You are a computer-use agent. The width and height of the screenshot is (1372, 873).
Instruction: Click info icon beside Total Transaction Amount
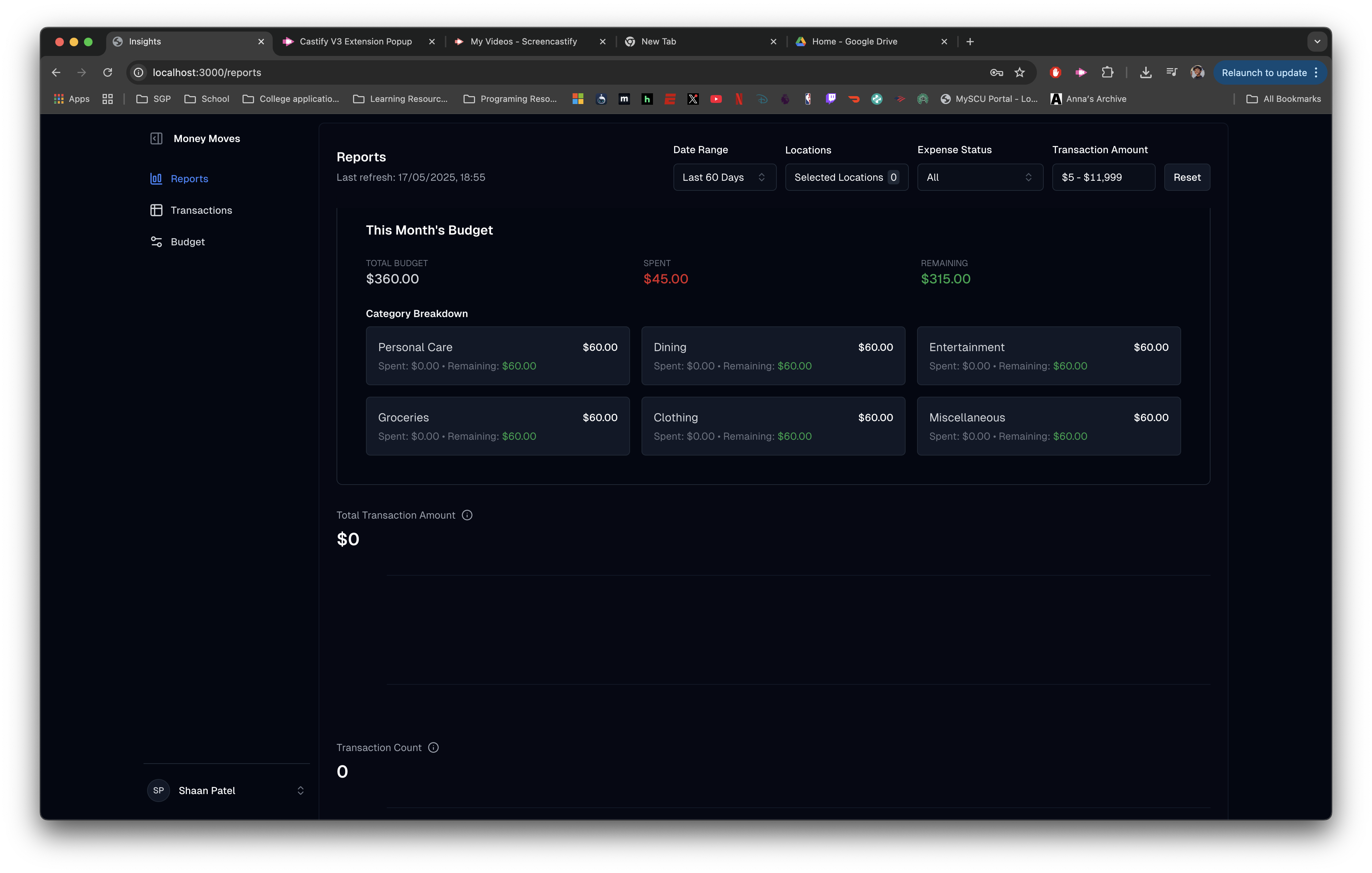[467, 515]
